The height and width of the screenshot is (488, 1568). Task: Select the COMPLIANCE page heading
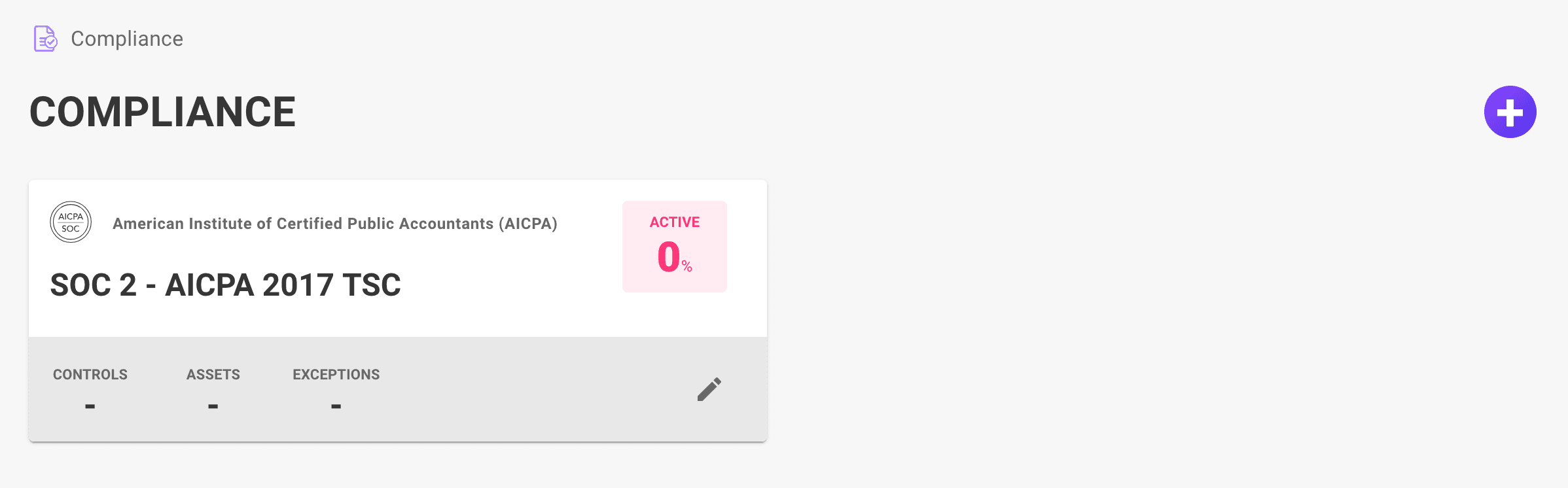(162, 111)
